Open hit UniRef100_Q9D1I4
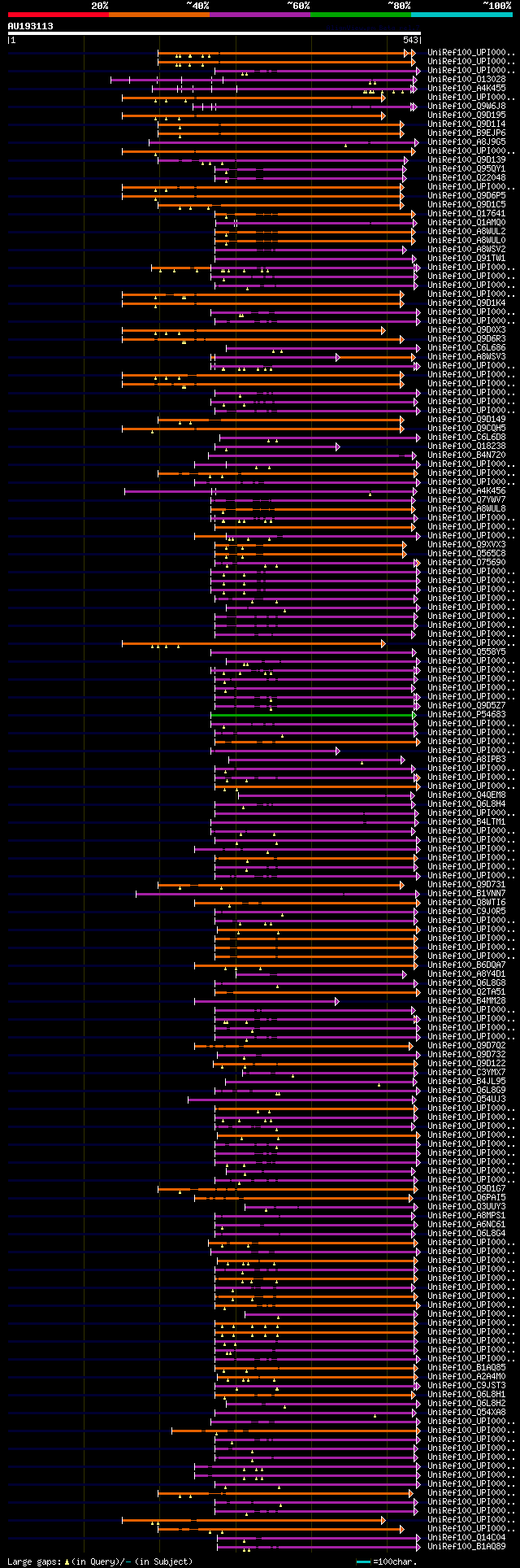 466,124
